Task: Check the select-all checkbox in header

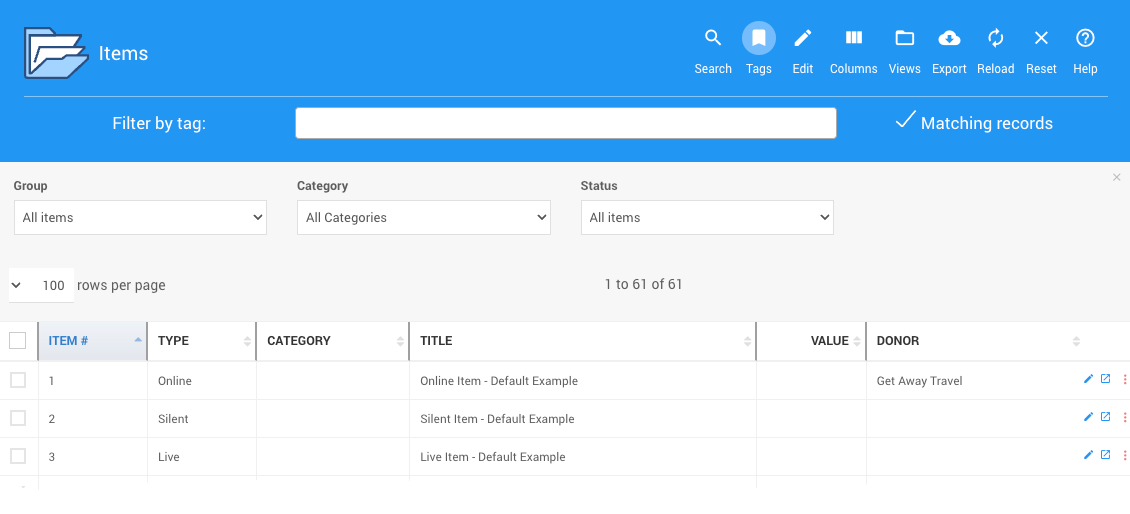Action: pos(18,341)
